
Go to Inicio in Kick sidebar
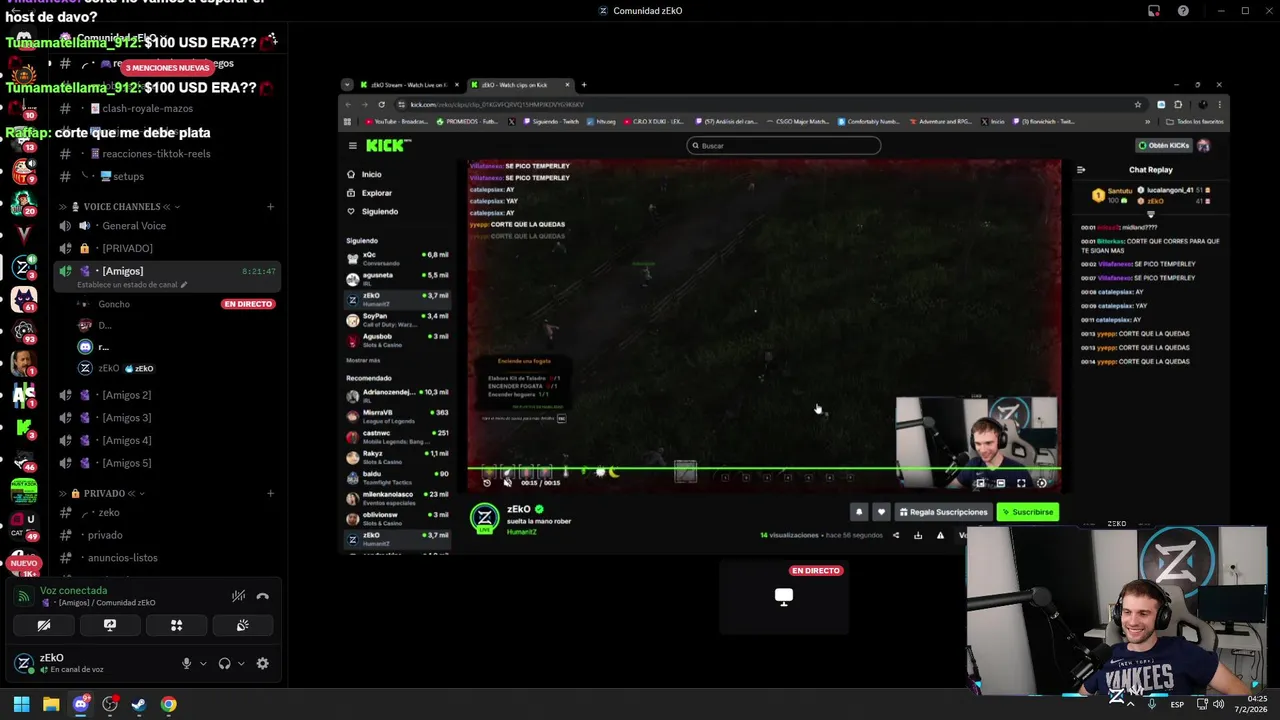point(371,174)
